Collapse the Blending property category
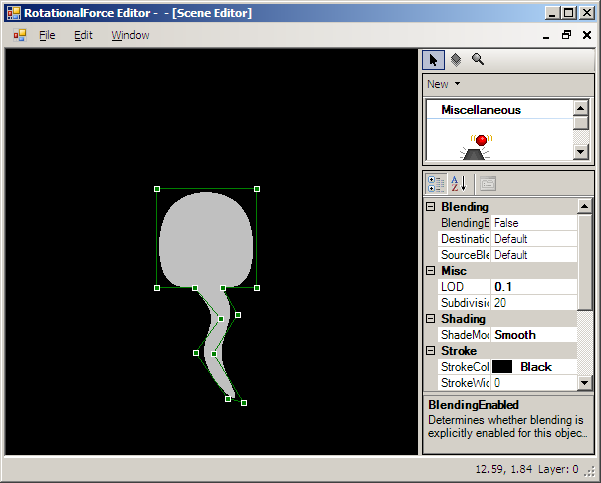The width and height of the screenshot is (601, 483). 431,207
